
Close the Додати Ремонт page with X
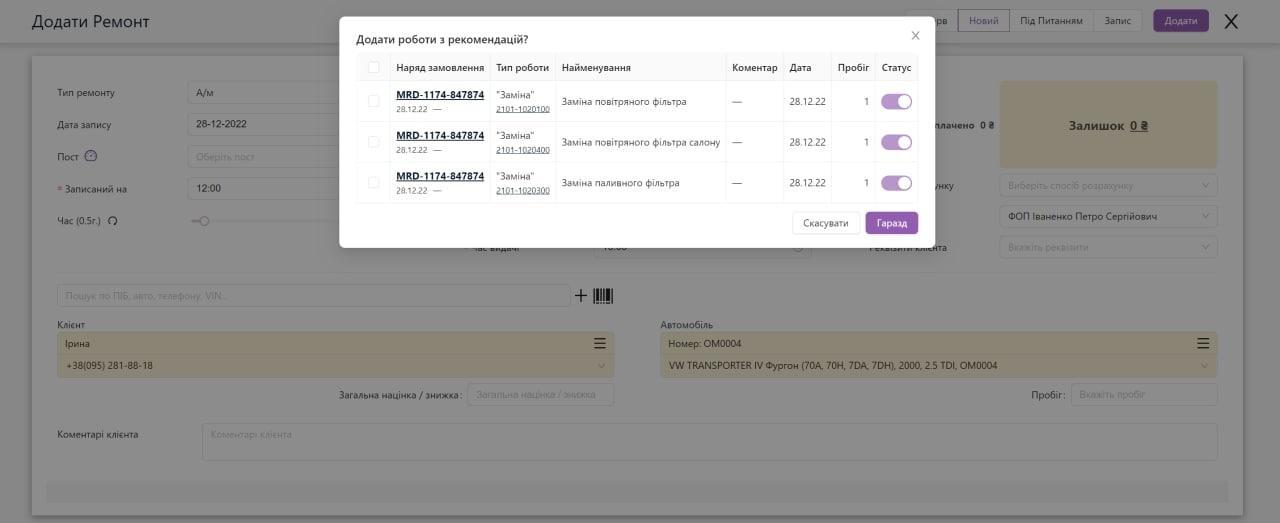(x=1231, y=21)
